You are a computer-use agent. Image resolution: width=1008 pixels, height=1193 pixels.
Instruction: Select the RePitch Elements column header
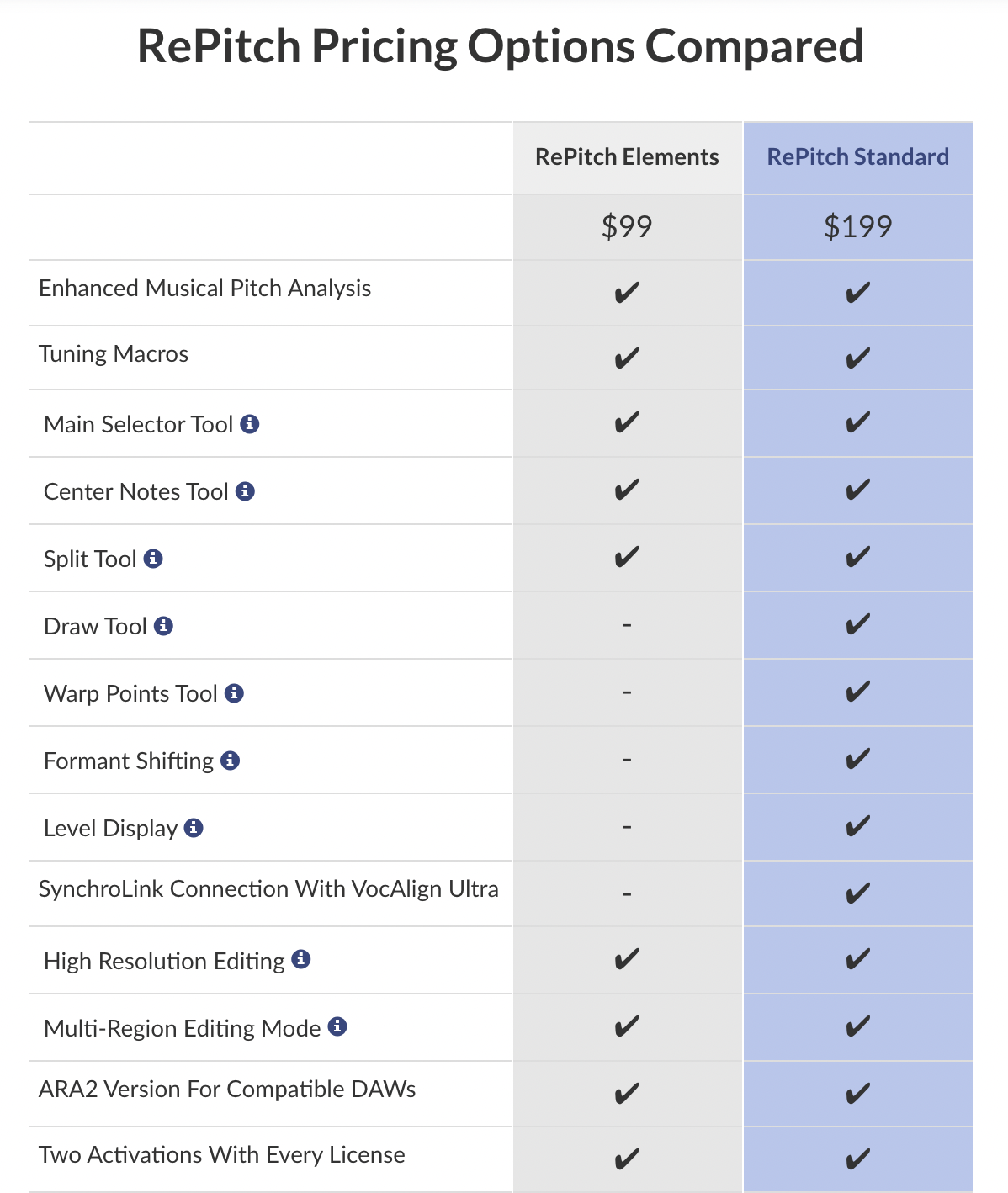(x=627, y=157)
